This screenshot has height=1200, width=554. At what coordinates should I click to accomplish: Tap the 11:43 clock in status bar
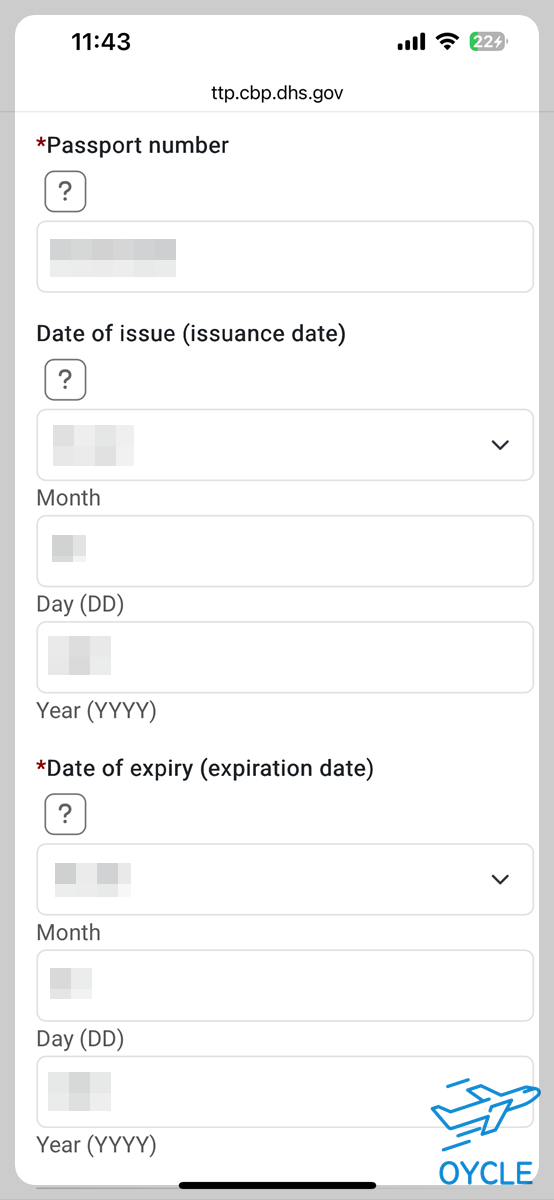coord(101,41)
